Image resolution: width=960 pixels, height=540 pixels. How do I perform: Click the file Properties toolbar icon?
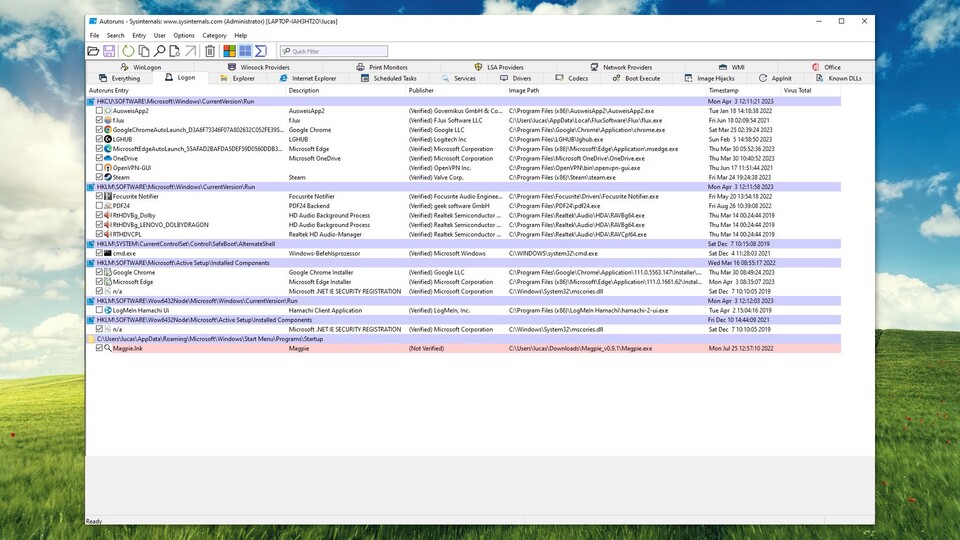(174, 51)
